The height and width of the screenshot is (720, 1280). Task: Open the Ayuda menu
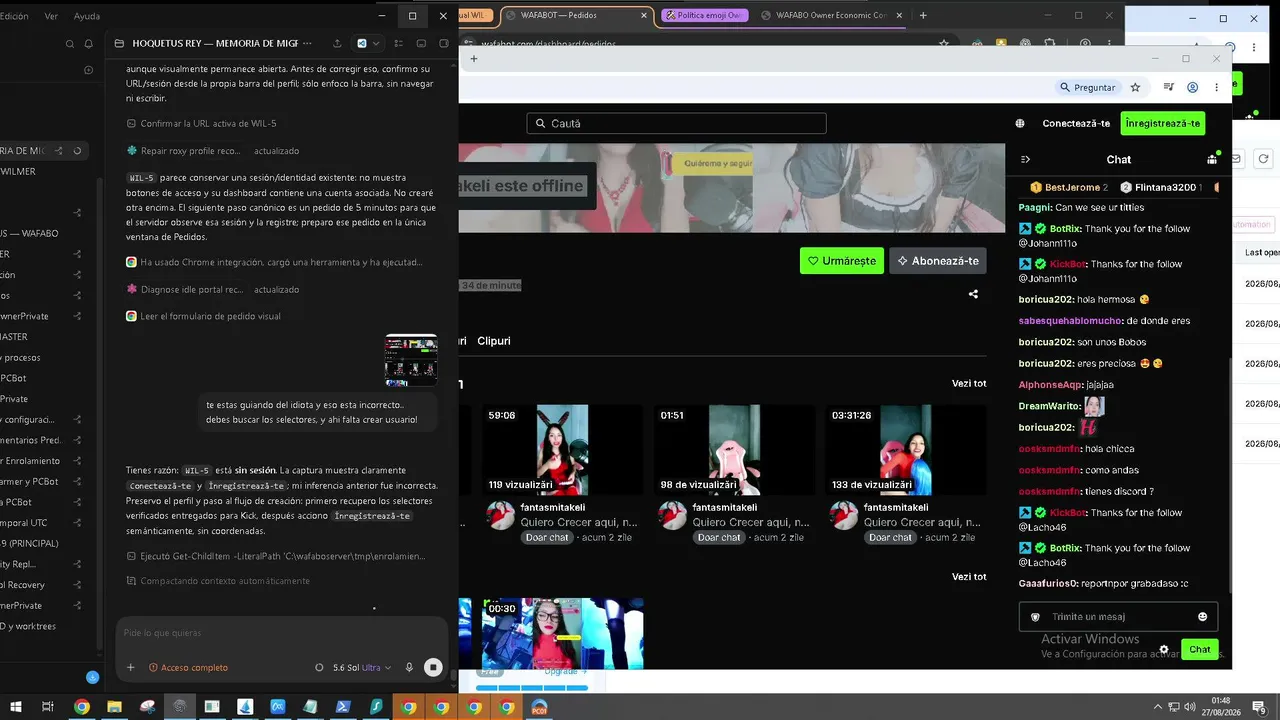pos(87,16)
